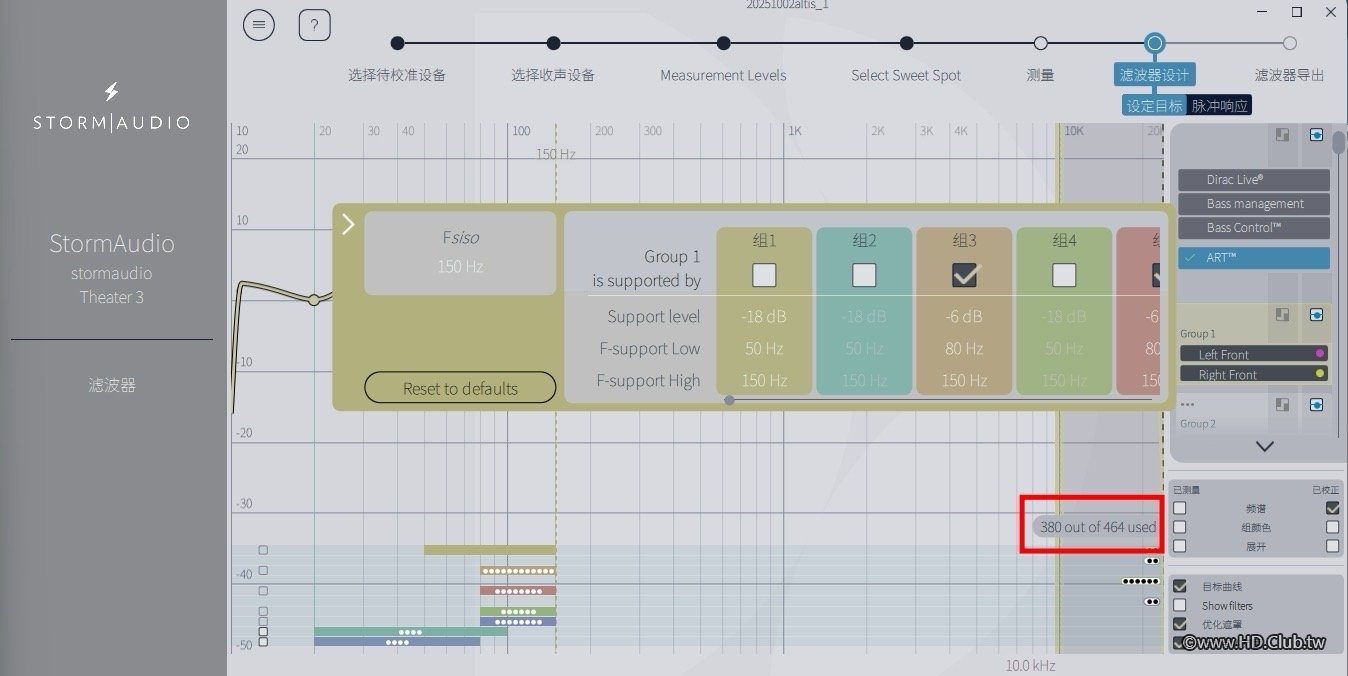This screenshot has width=1348, height=676.
Task: Switch to the 脉冲响应 tab
Action: tap(1219, 105)
